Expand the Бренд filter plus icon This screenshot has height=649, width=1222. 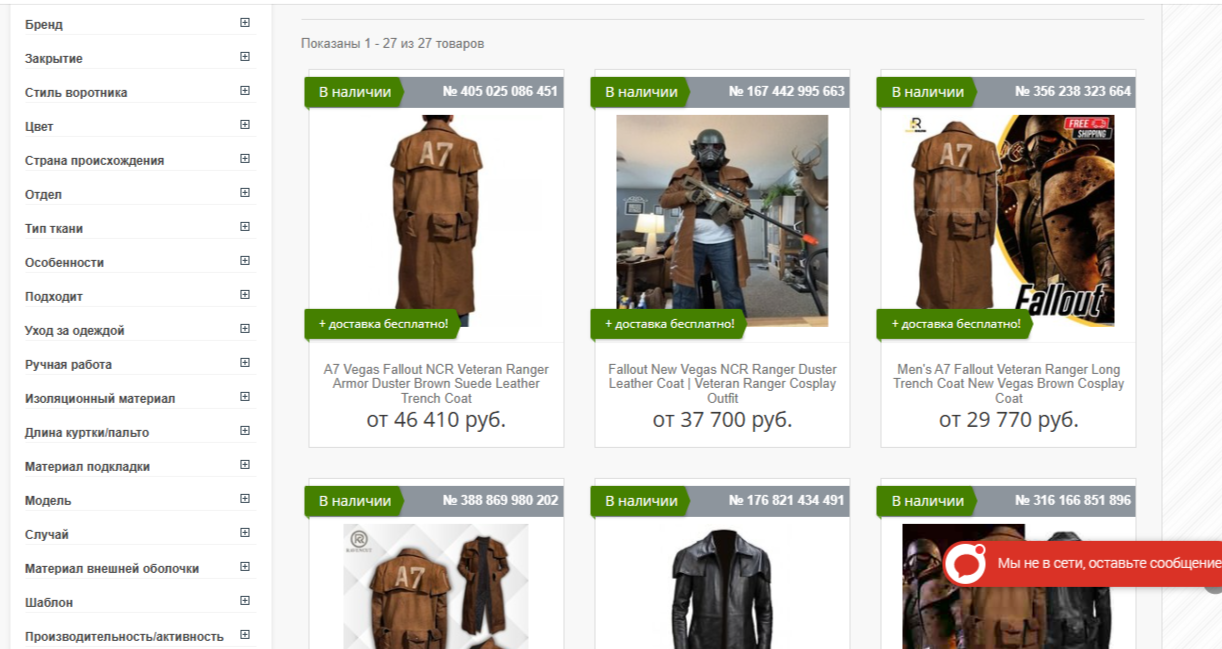tap(245, 22)
